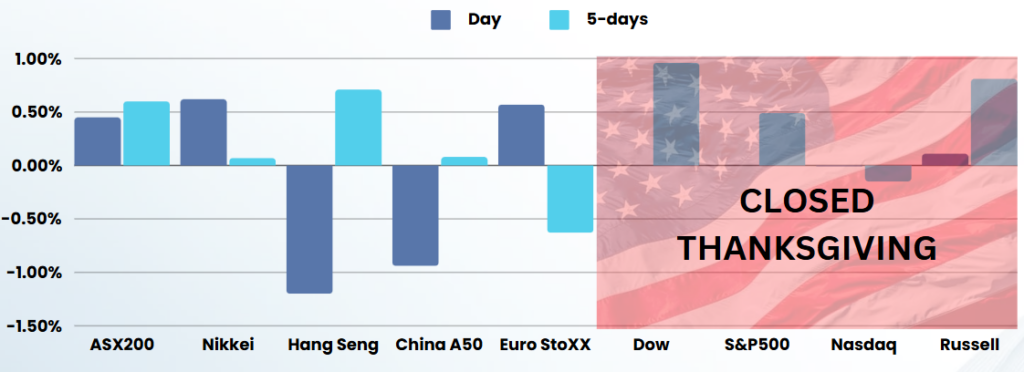1024x372 pixels.
Task: Click the Hang Seng axis label
Action: (333, 345)
